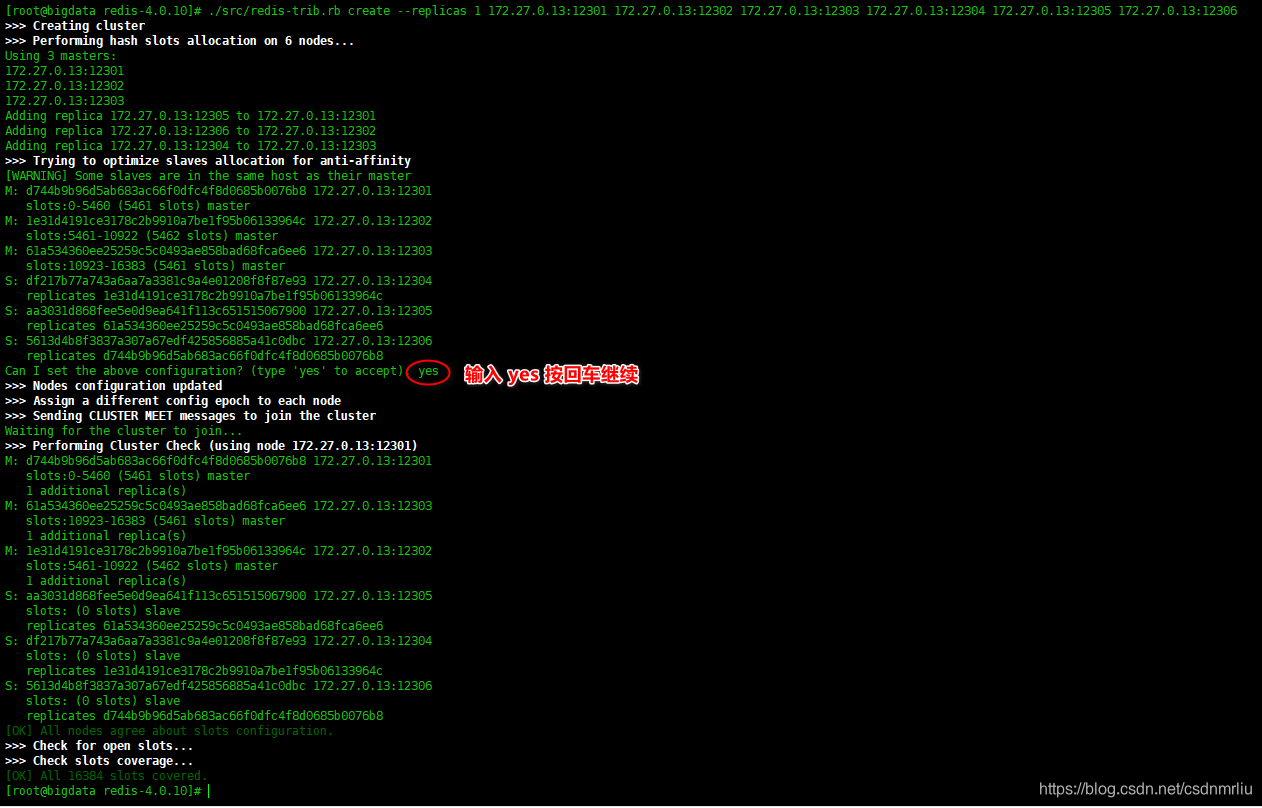Click the 'Sending CLUSTER MEET messages' line
Viewport: 1262px width, 808px height.
coord(185,415)
